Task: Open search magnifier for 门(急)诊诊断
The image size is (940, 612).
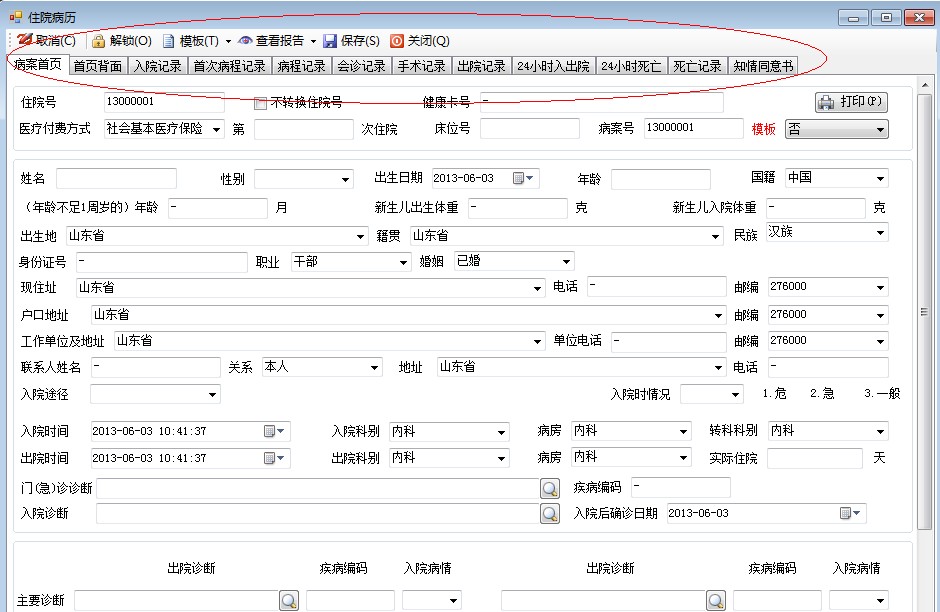Action: pyautogui.click(x=550, y=489)
